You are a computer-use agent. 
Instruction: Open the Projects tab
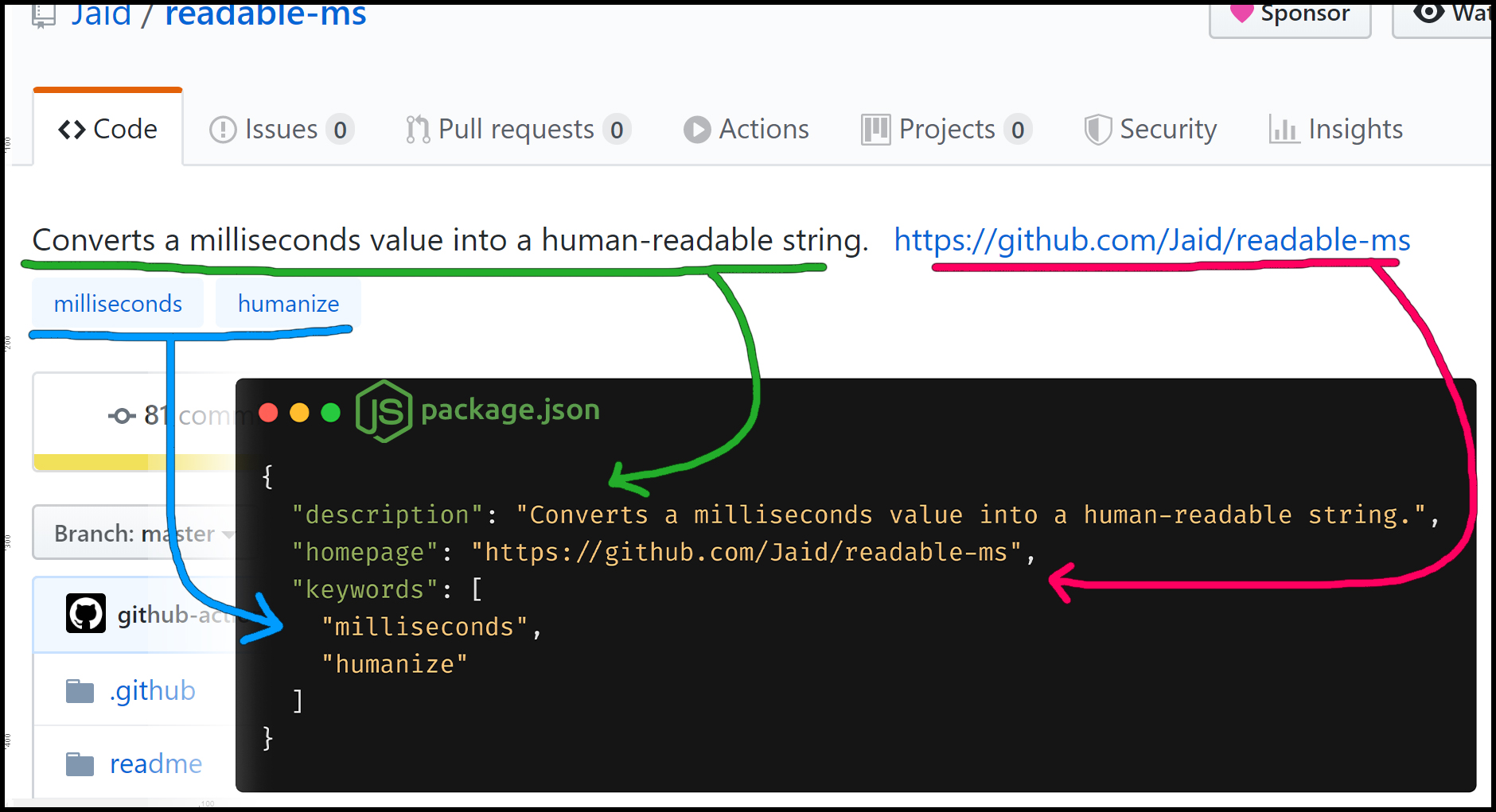point(946,130)
